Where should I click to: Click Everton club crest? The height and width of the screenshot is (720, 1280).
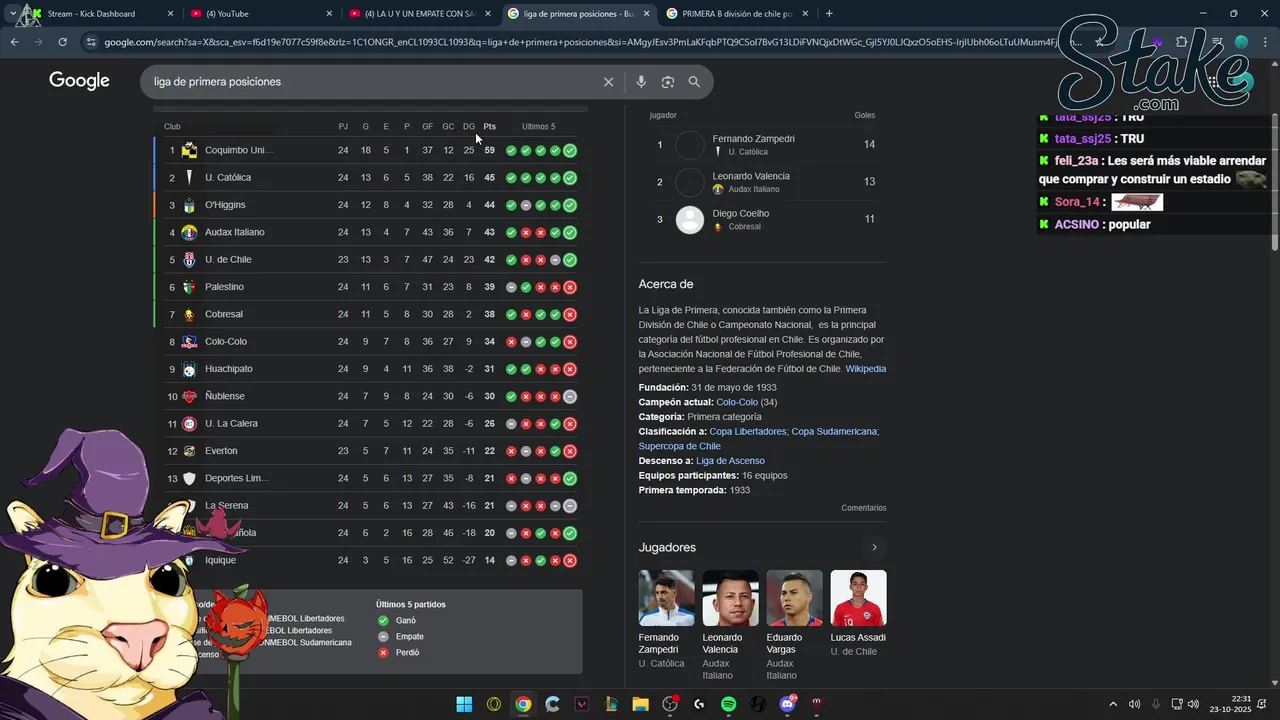click(x=189, y=451)
